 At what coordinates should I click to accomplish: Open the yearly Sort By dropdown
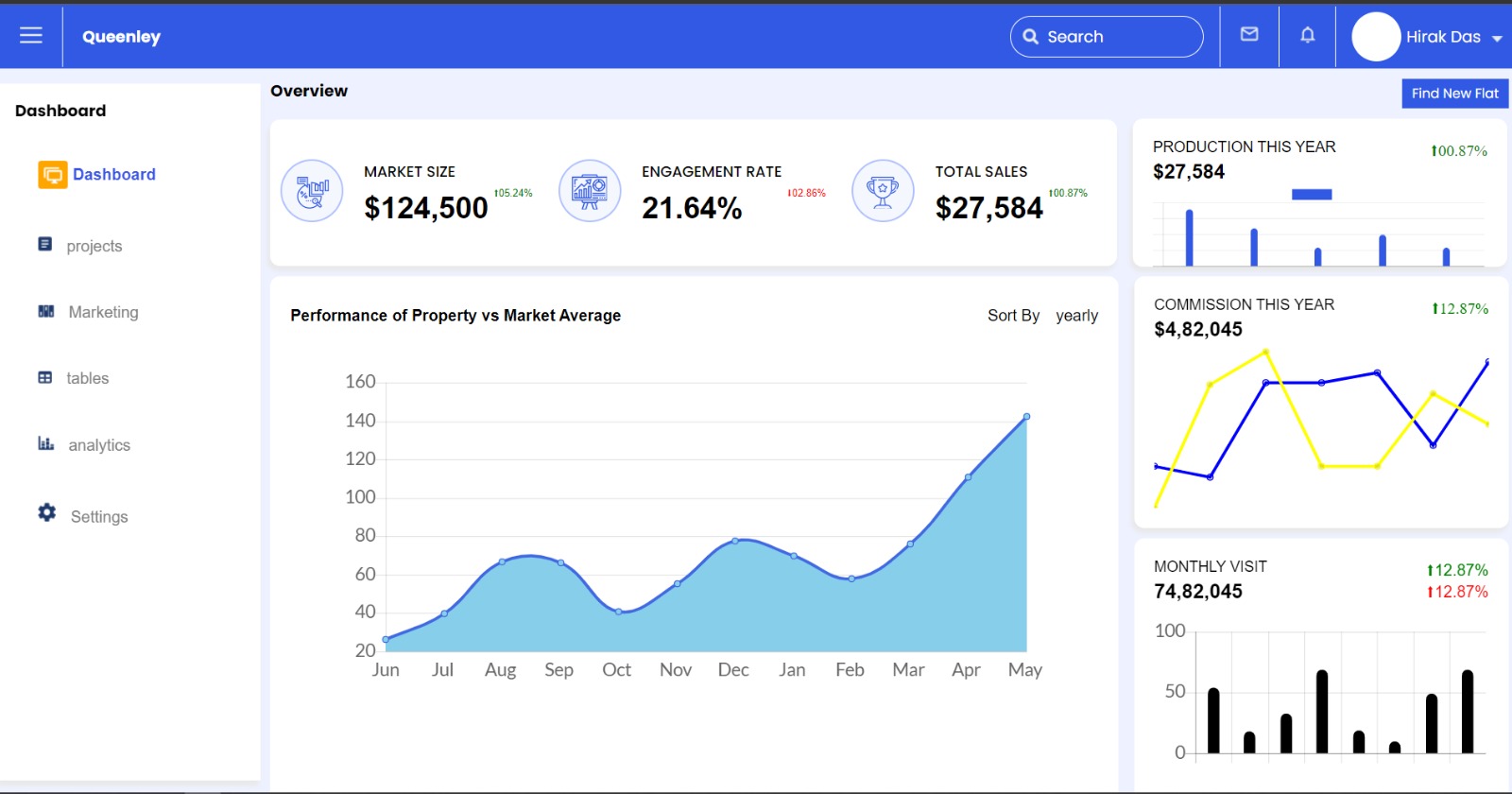(1076, 316)
